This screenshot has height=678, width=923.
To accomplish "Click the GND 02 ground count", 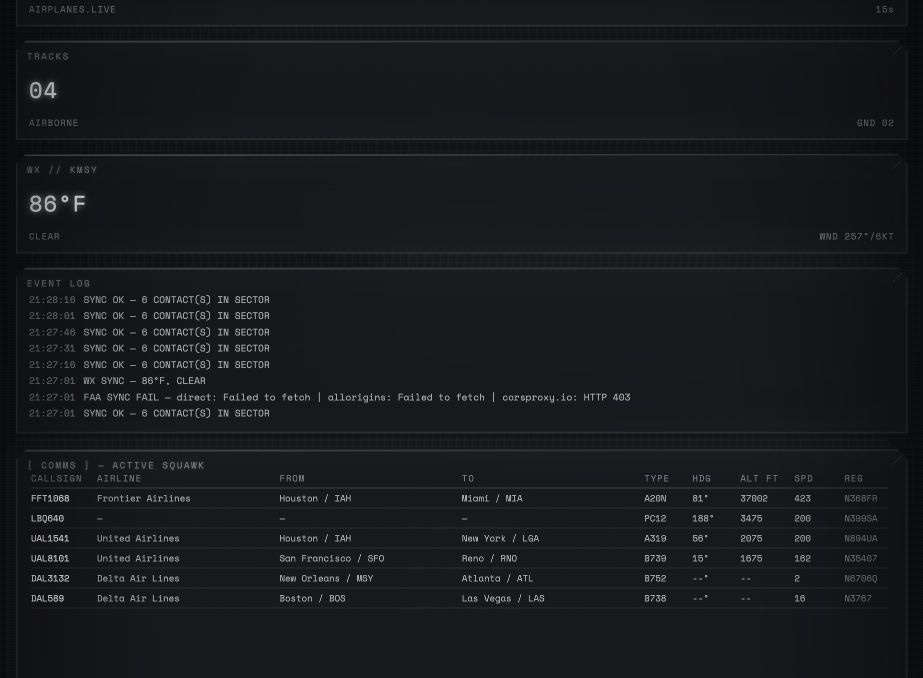I will (x=875, y=123).
